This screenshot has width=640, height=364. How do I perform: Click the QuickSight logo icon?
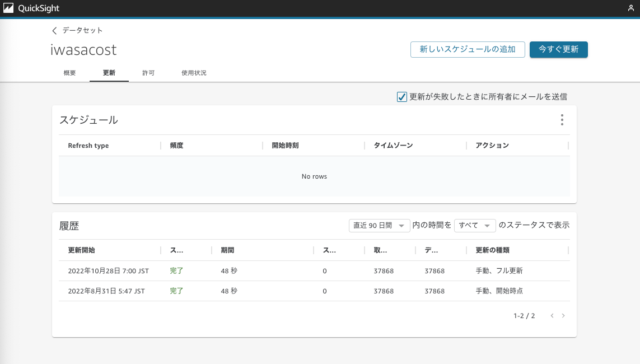8,8
